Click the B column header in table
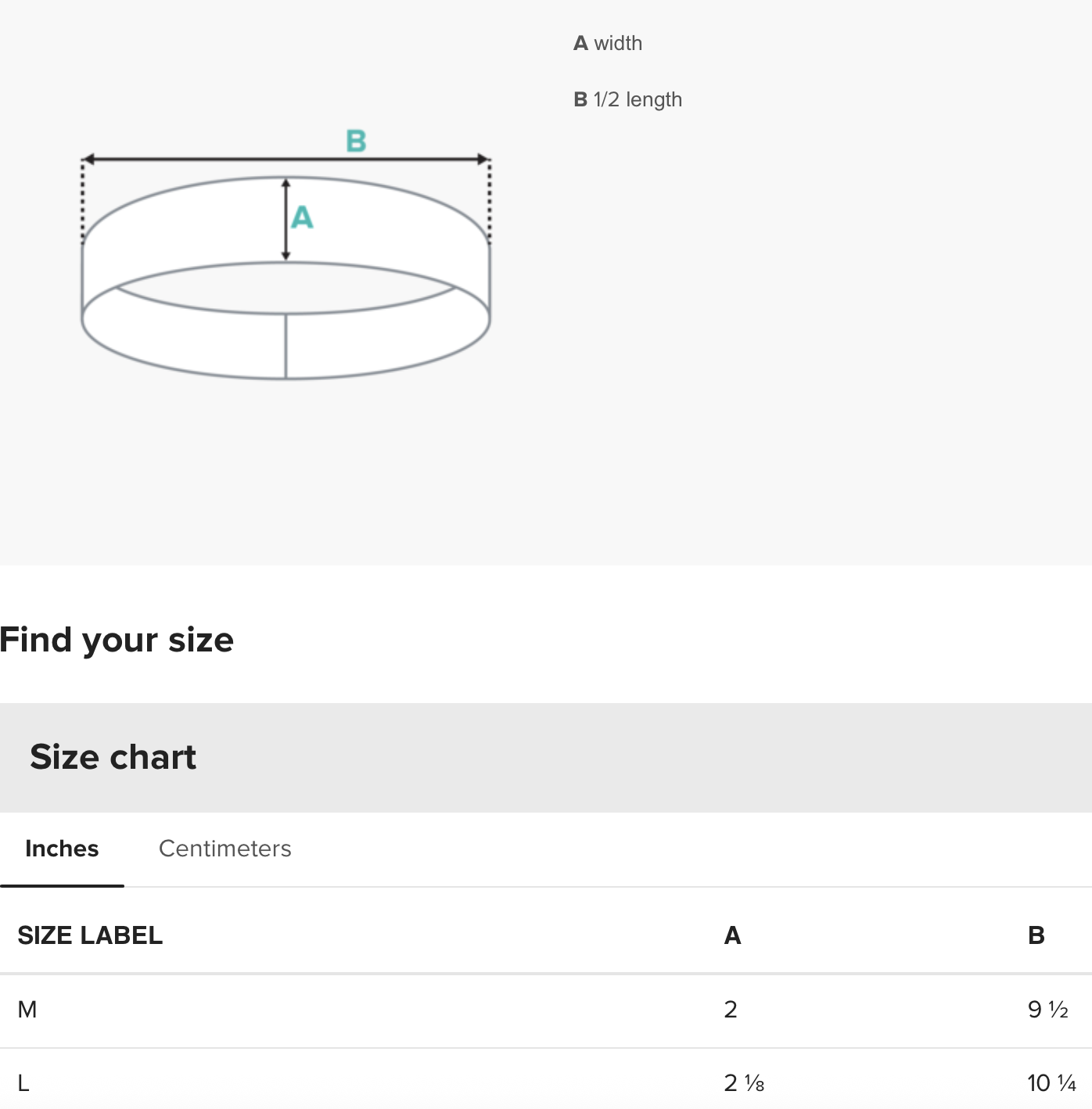This screenshot has height=1109, width=1092. coord(1036,935)
